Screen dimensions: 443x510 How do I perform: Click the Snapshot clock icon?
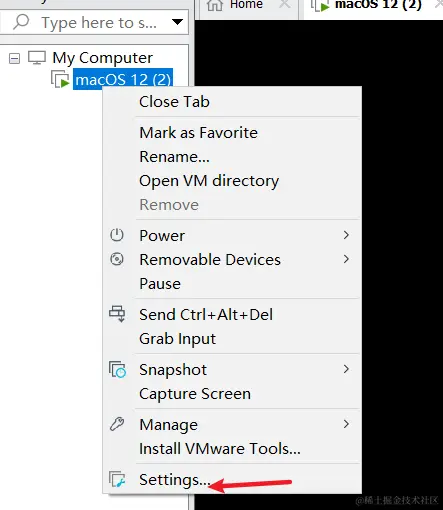point(117,369)
